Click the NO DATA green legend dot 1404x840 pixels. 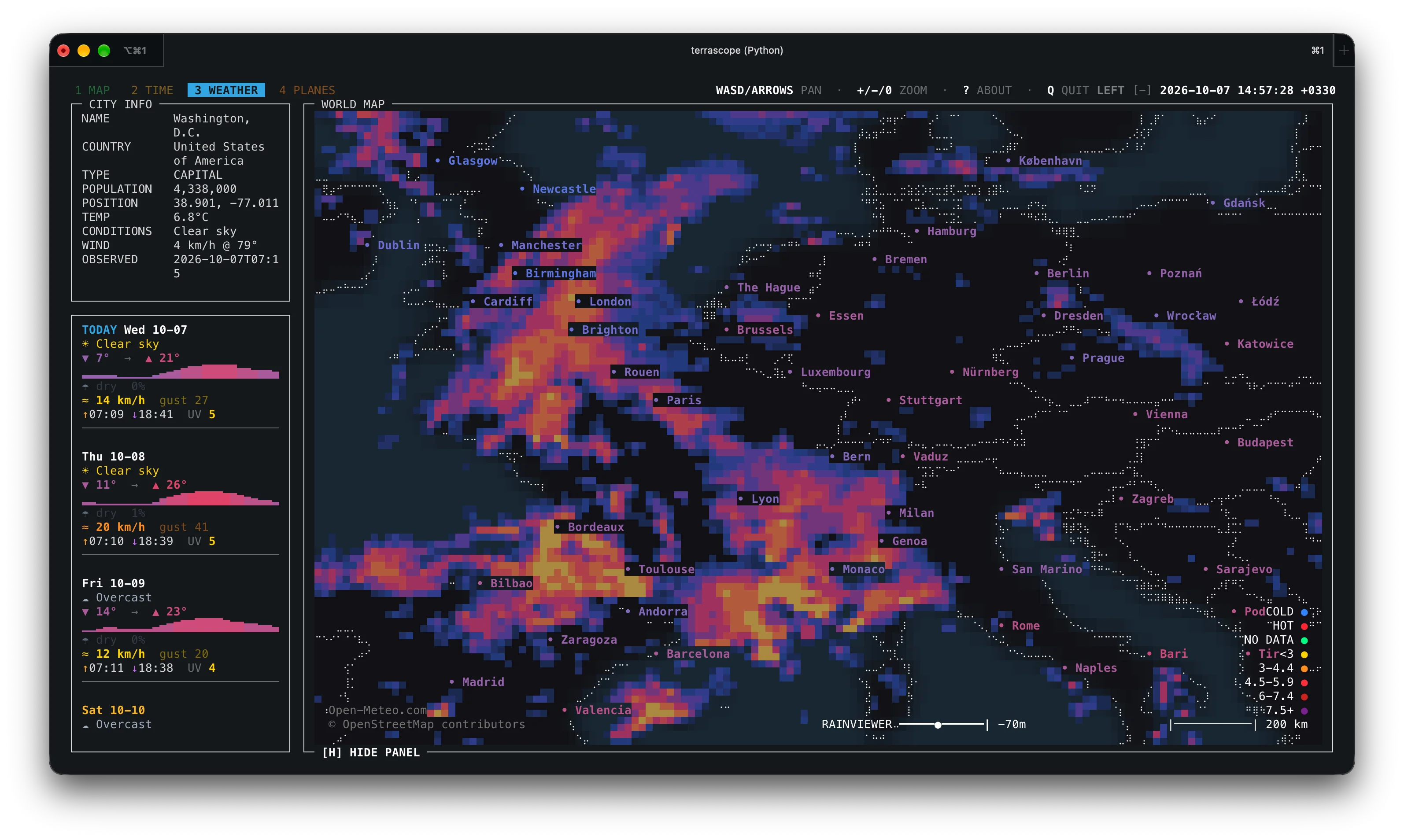tap(1304, 640)
